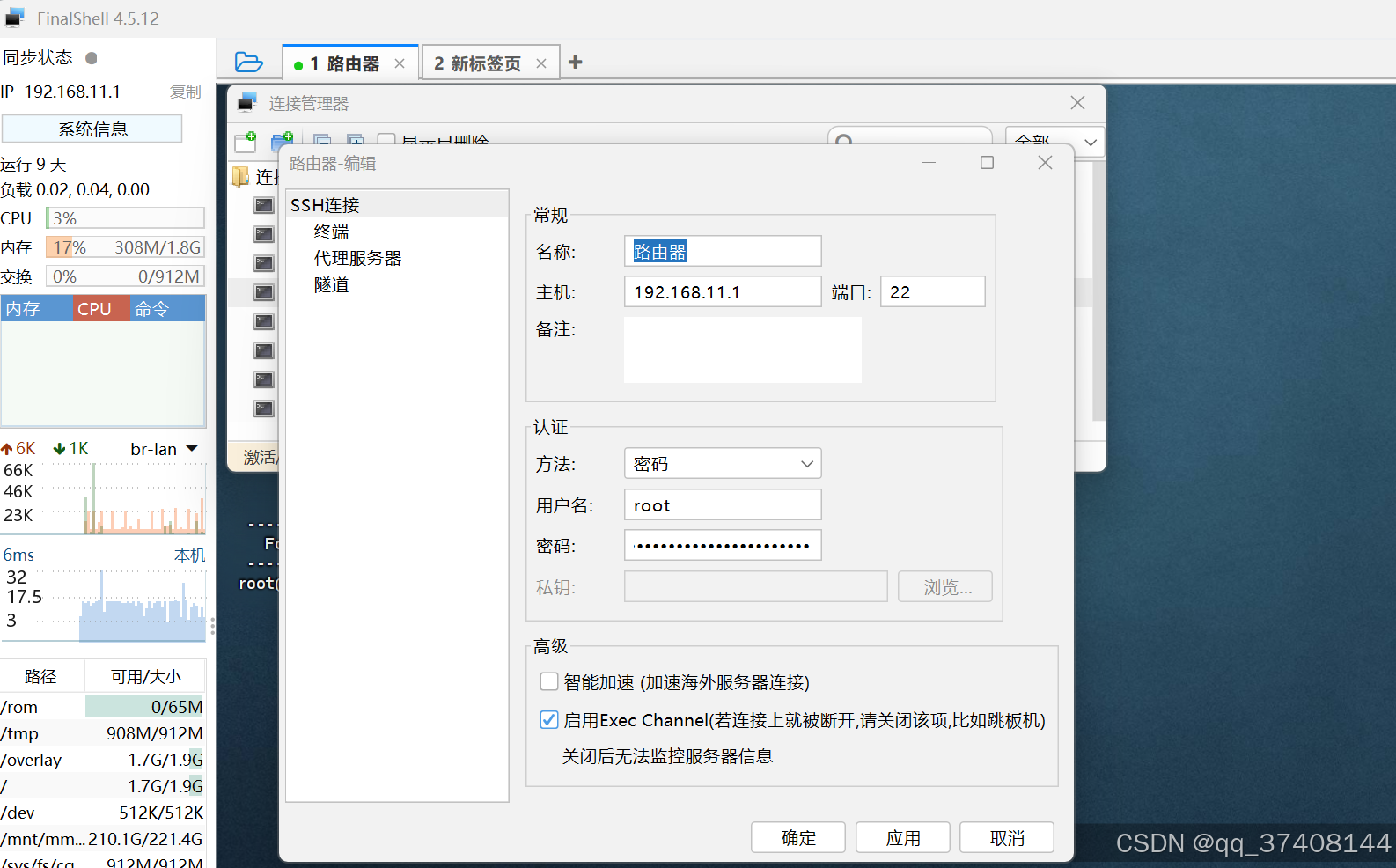Image resolution: width=1396 pixels, height=868 pixels.
Task: Click the 可用/大小 column header
Action: 145,676
